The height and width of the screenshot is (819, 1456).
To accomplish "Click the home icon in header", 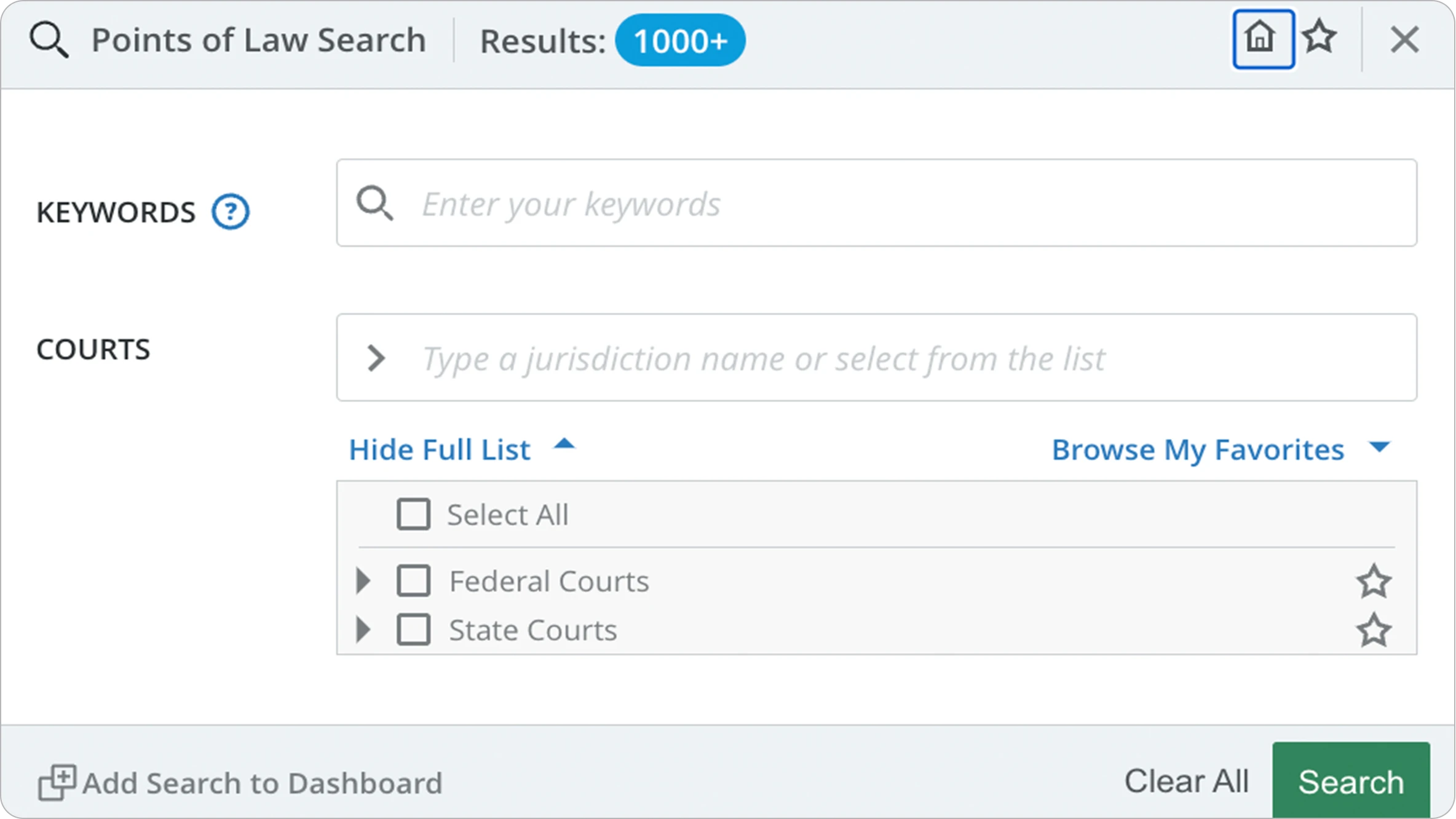I will tap(1263, 39).
